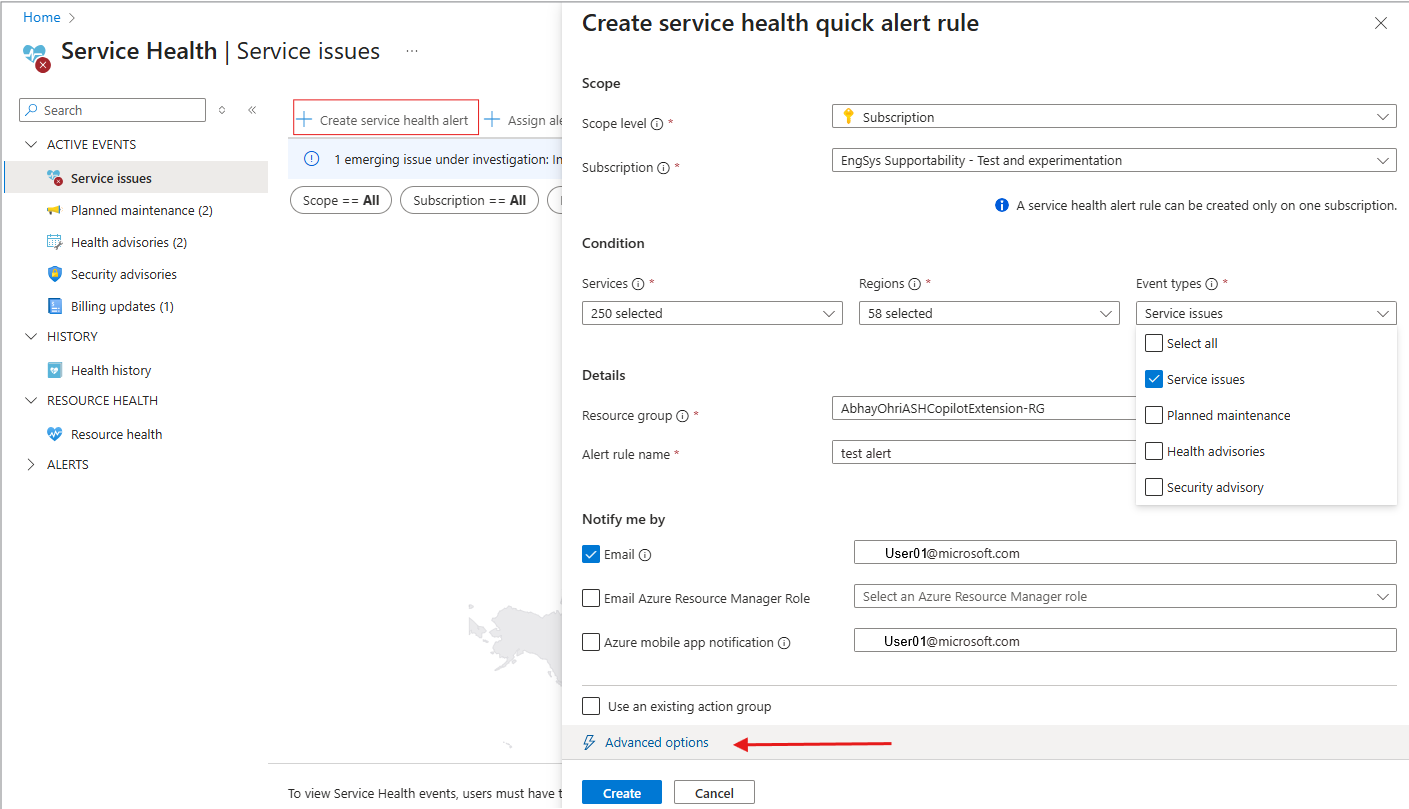Open Advanced options link

(656, 742)
